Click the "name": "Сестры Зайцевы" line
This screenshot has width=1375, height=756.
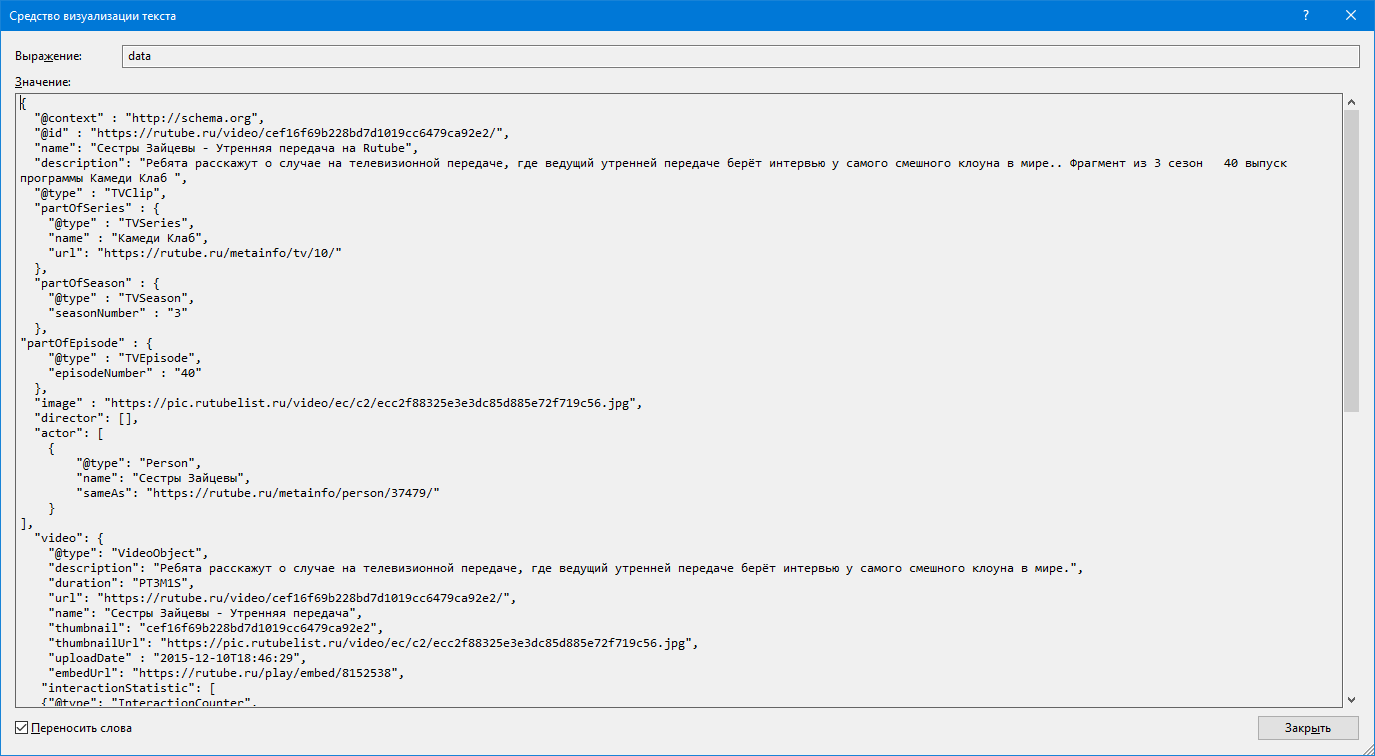(164, 477)
